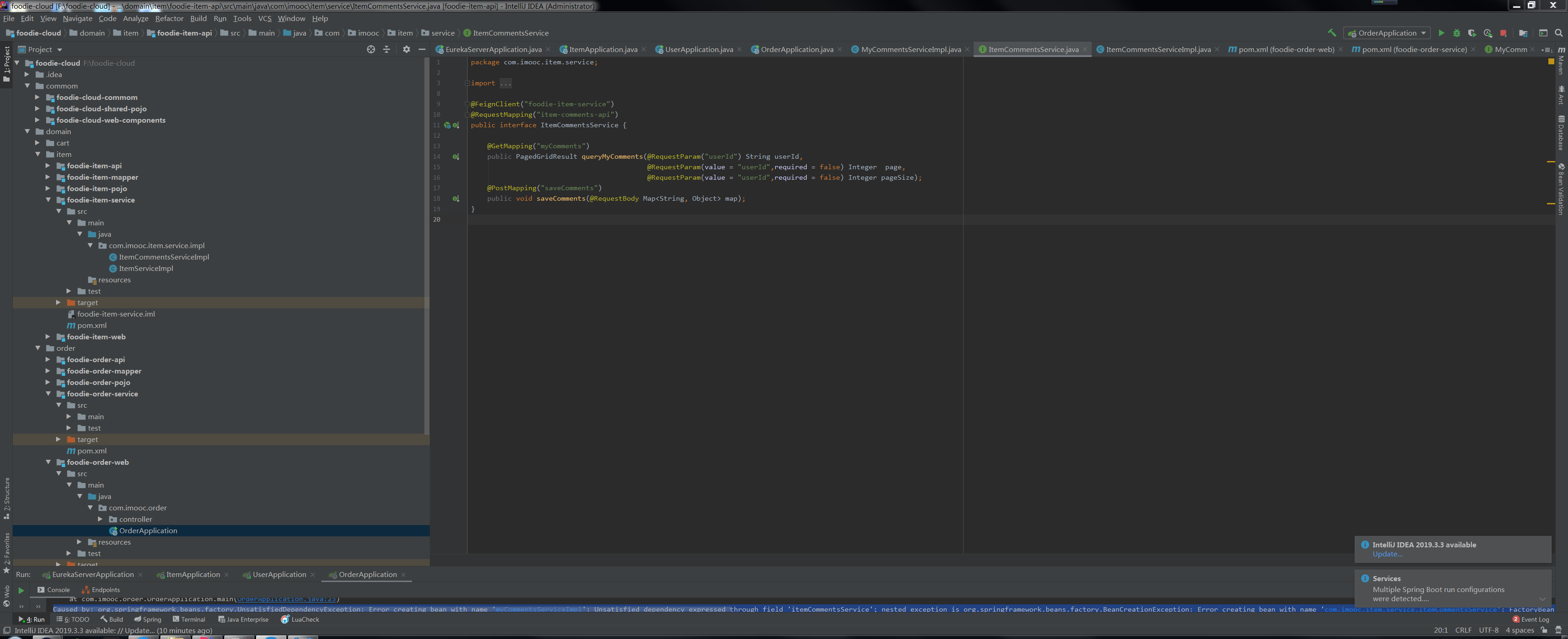Image resolution: width=1568 pixels, height=639 pixels.
Task: Expand the .idea folder
Action: 27,74
